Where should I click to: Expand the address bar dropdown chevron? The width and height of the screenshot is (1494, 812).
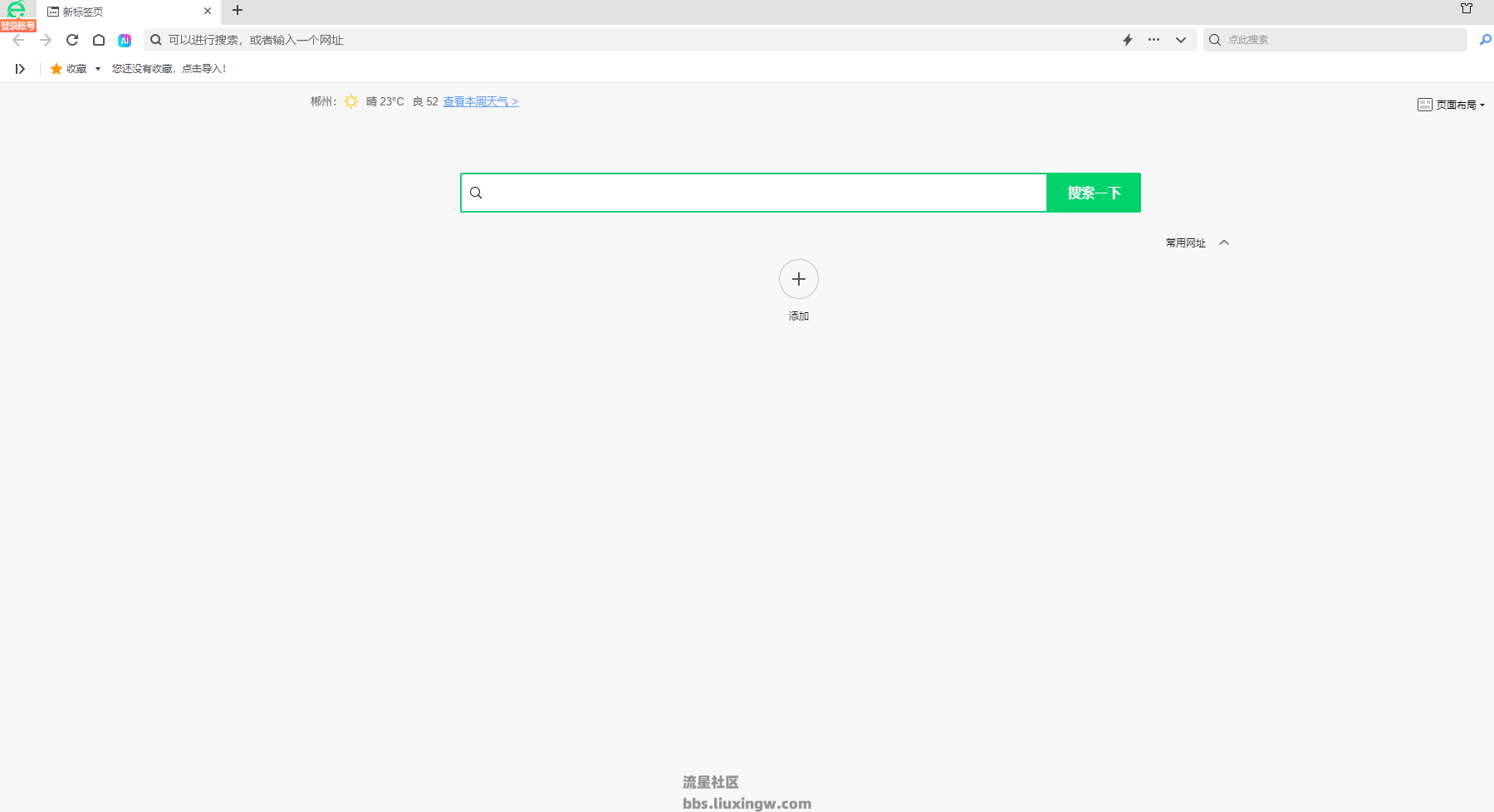click(1180, 40)
